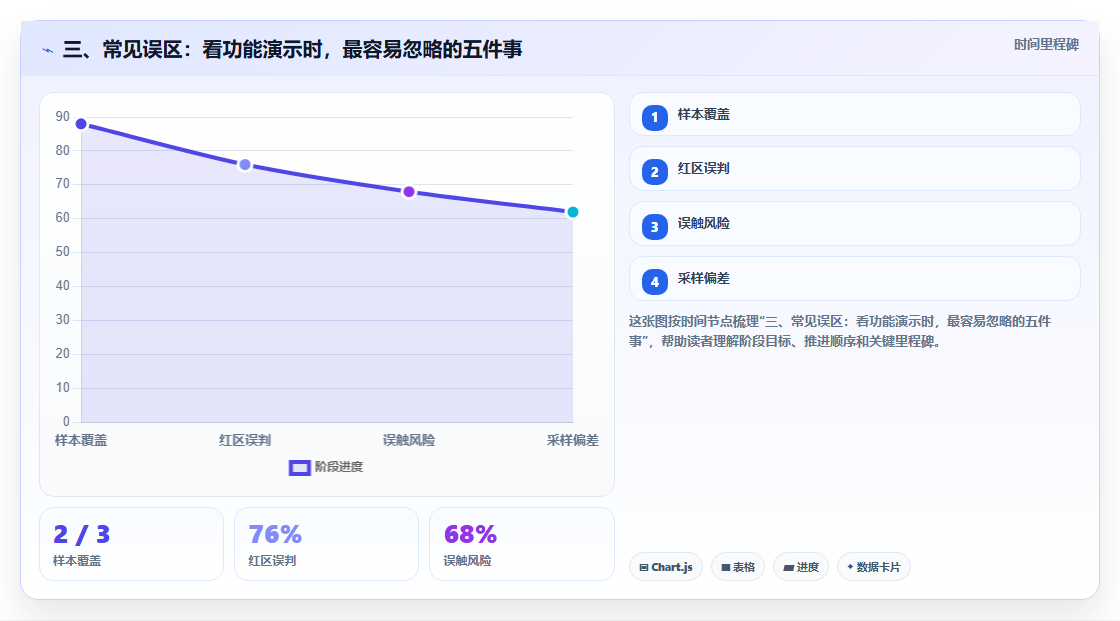Select the 样本覆盖 data point at 88
Viewport: 1120px width, 621px height.
pos(81,124)
